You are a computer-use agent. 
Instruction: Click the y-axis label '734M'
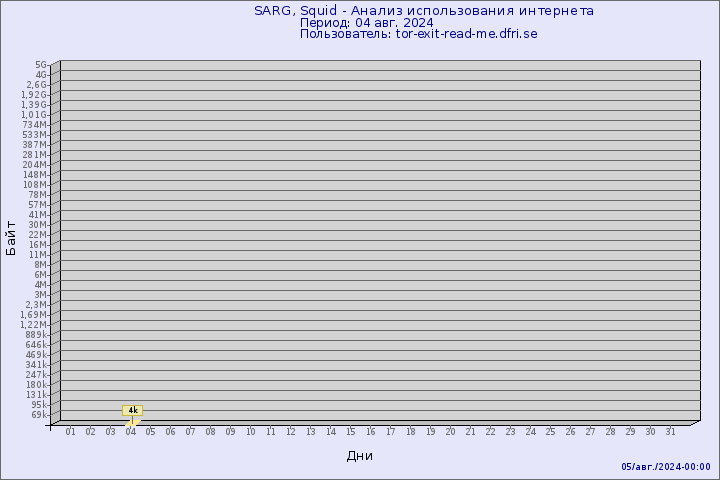click(35, 125)
